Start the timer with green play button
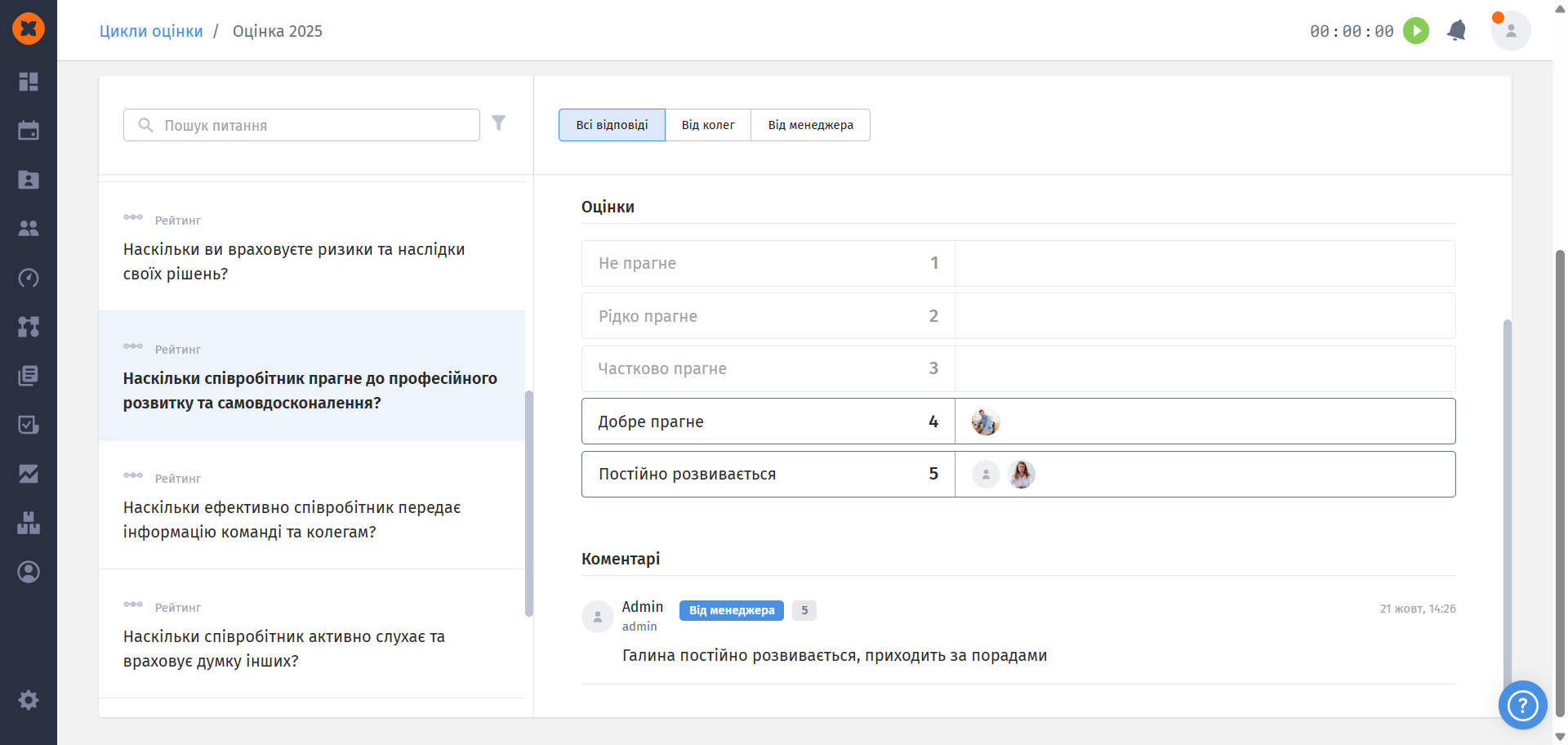Screen dimensions: 1568x745 [x=1416, y=31]
